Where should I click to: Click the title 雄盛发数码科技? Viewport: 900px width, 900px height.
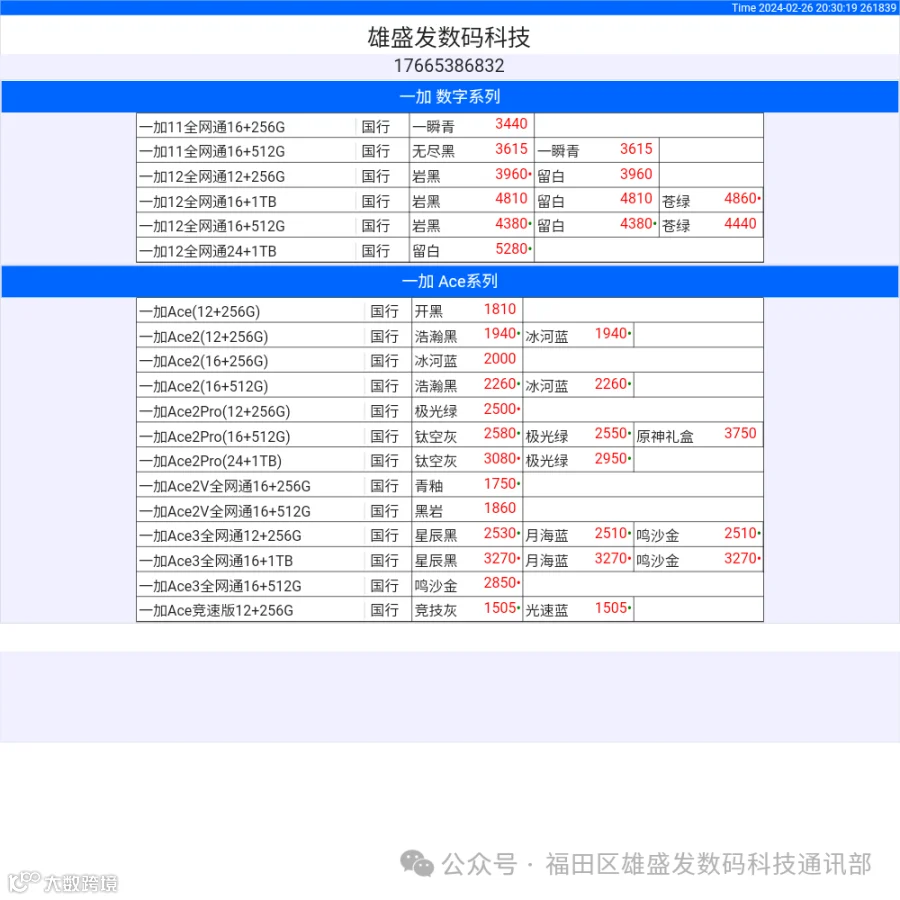[449, 37]
